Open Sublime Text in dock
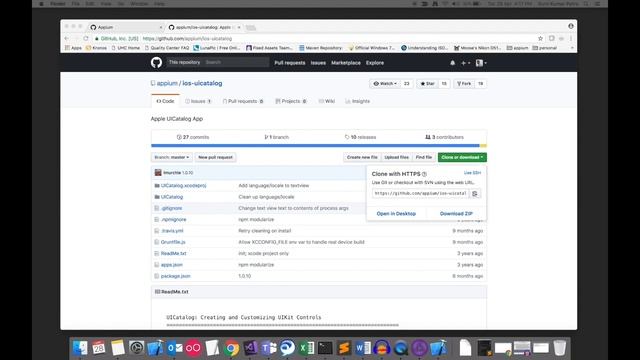The height and width of the screenshot is (360, 640). coord(344,348)
